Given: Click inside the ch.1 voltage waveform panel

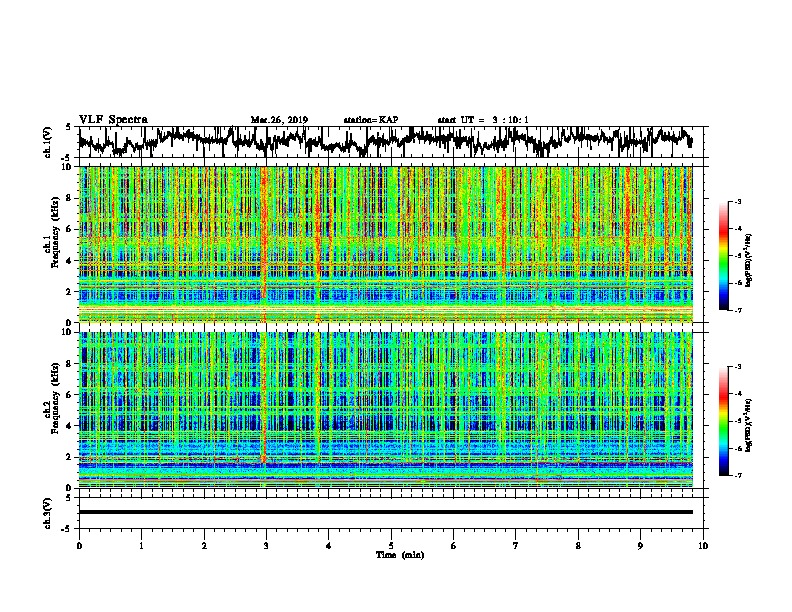Looking at the screenshot, I should (390, 142).
